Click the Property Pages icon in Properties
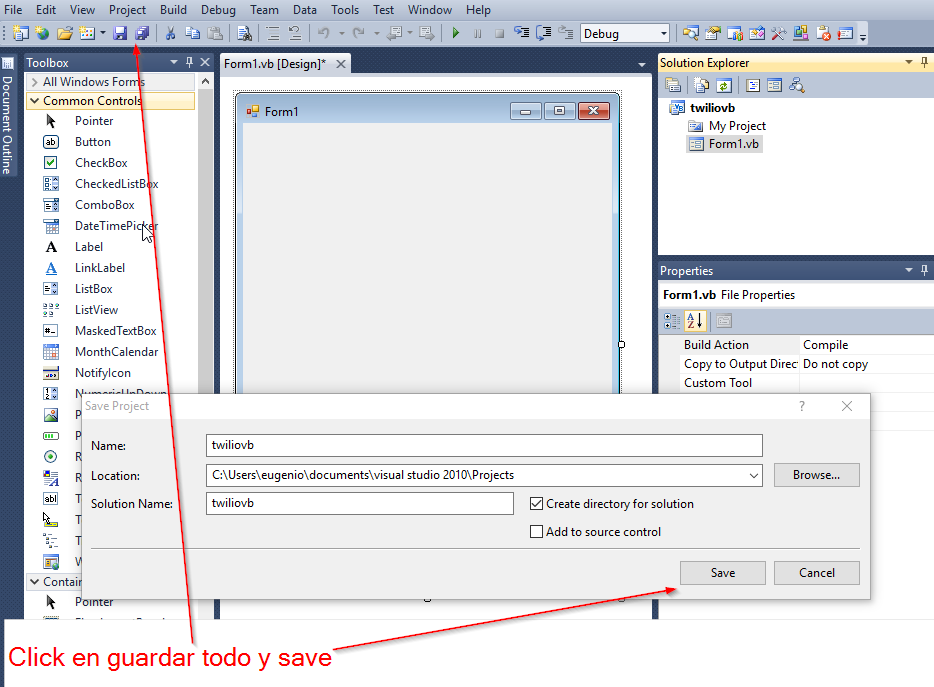The width and height of the screenshot is (934, 687). (724, 321)
